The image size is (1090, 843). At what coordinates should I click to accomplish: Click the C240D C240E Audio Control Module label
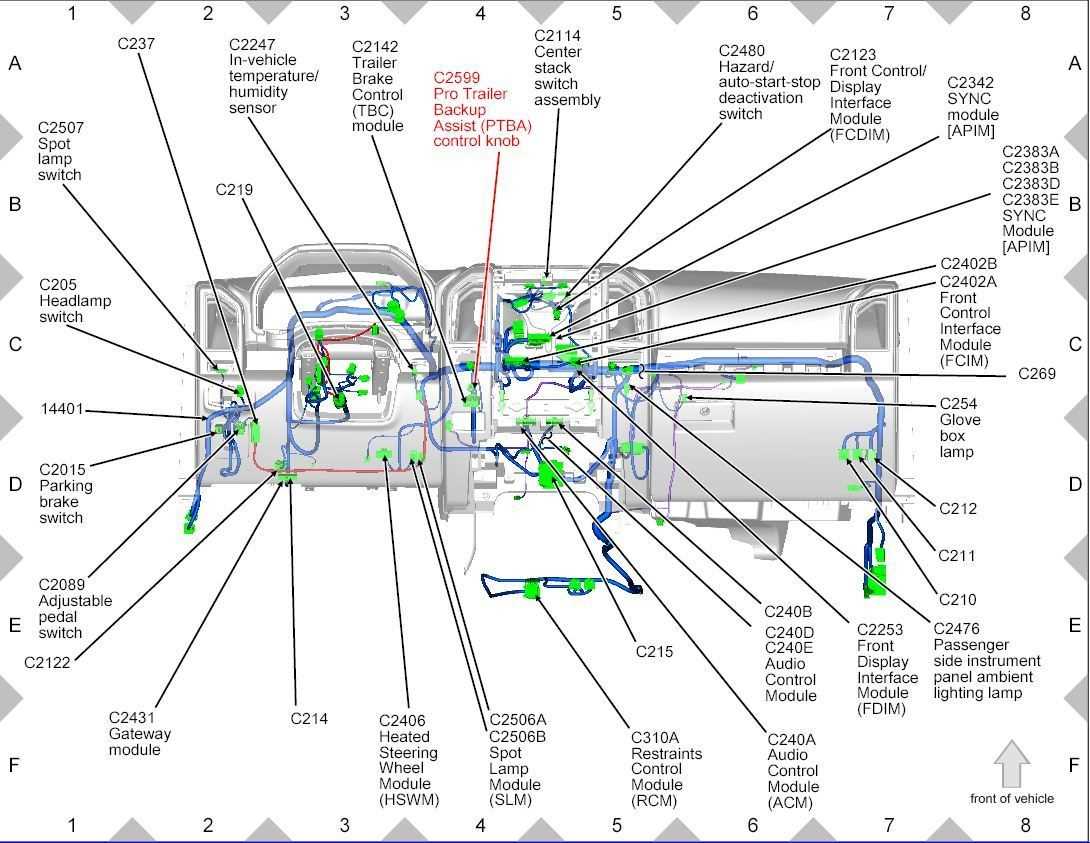[790, 664]
